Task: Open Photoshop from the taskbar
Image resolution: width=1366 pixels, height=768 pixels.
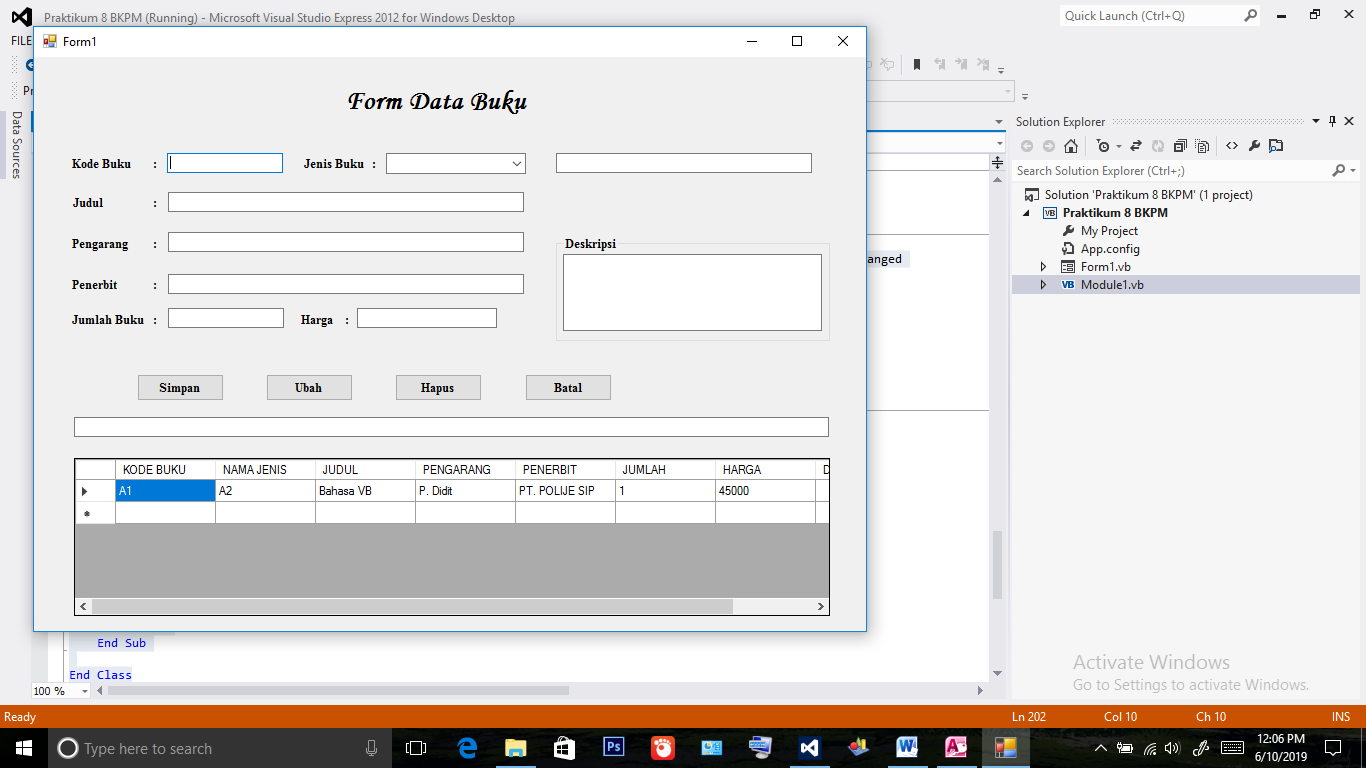Action: coord(613,747)
